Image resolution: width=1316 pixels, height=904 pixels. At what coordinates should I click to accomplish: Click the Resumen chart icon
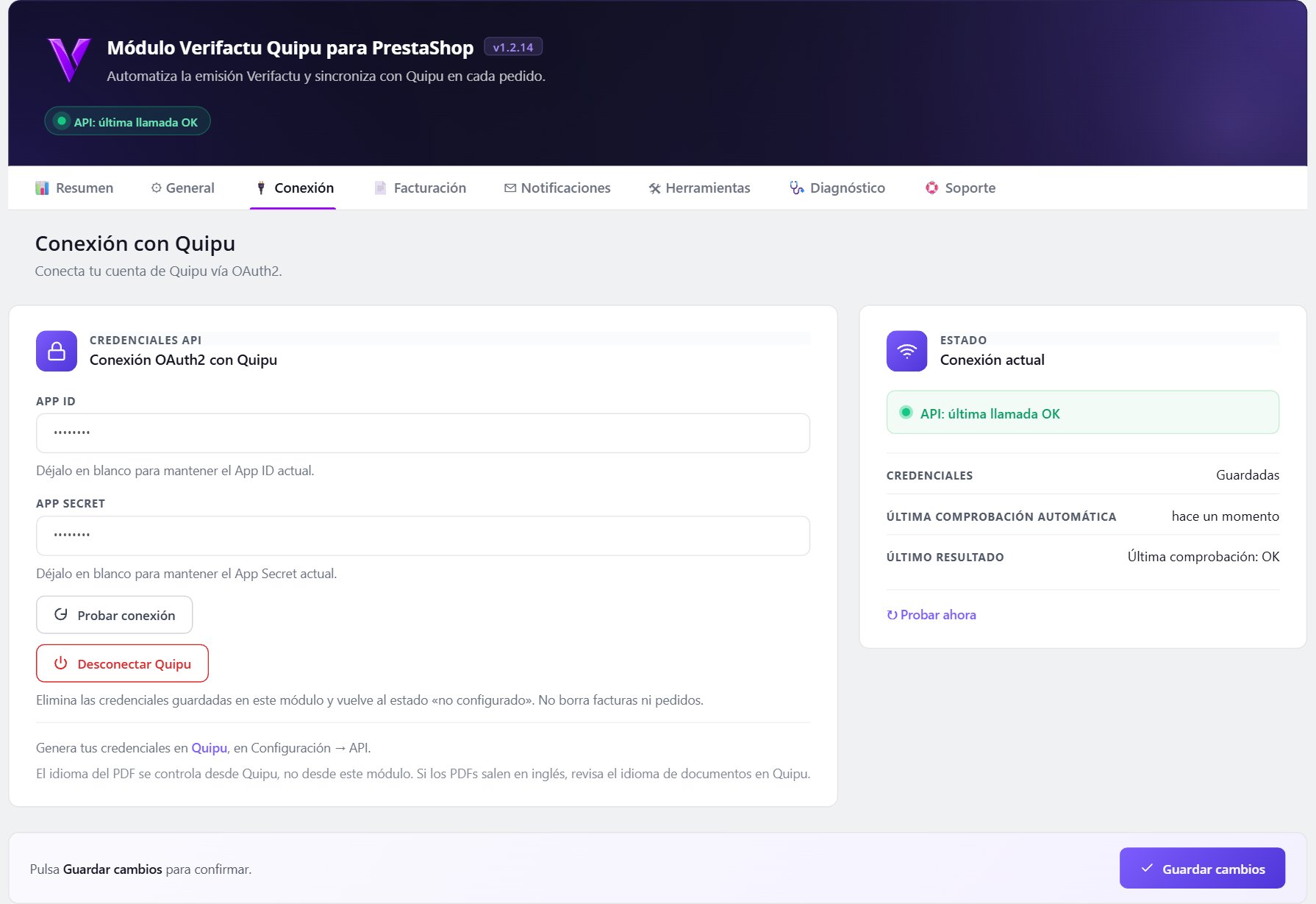tap(42, 188)
